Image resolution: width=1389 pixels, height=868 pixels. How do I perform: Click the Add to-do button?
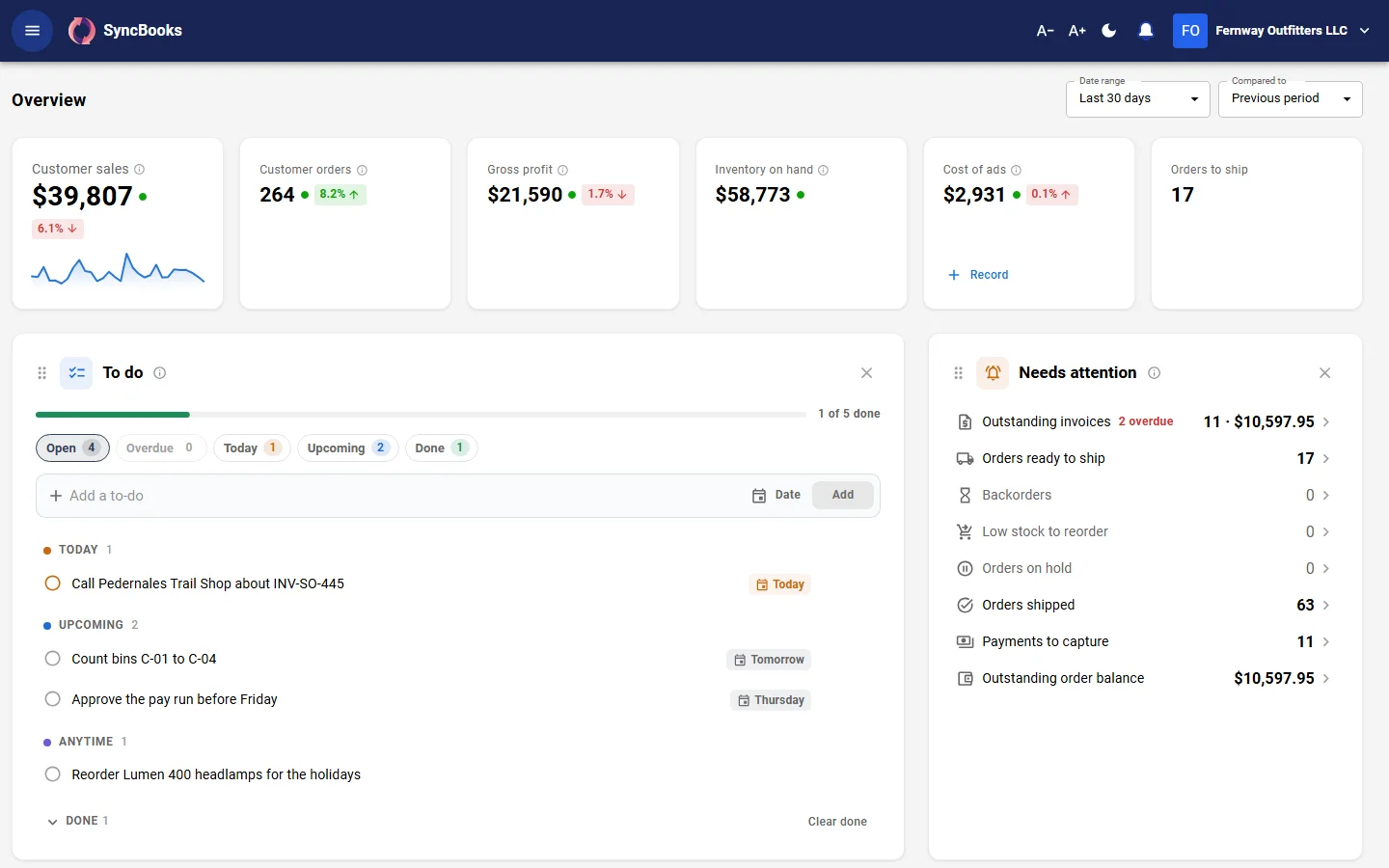tap(843, 496)
